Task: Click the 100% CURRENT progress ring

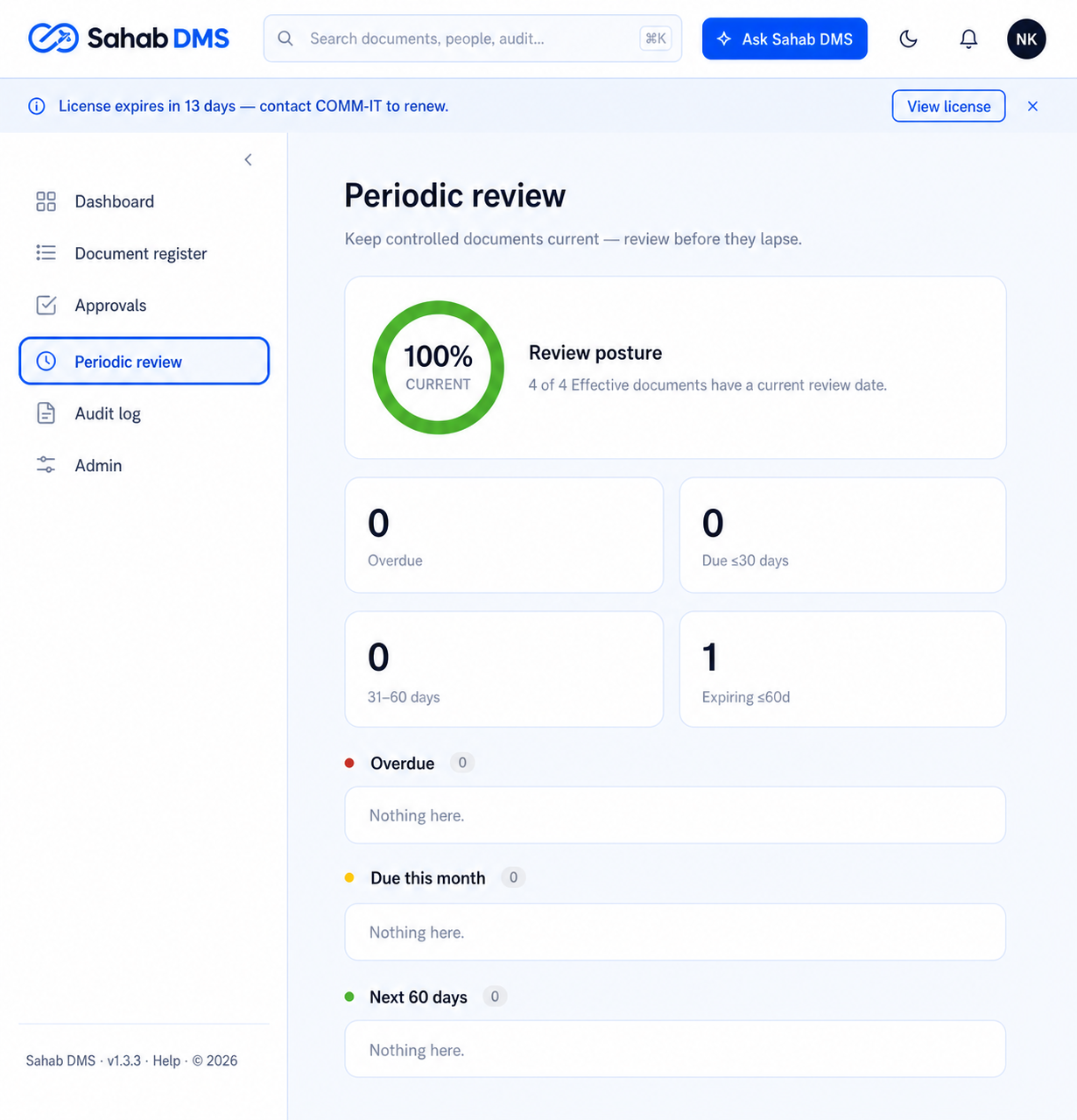Action: click(438, 368)
